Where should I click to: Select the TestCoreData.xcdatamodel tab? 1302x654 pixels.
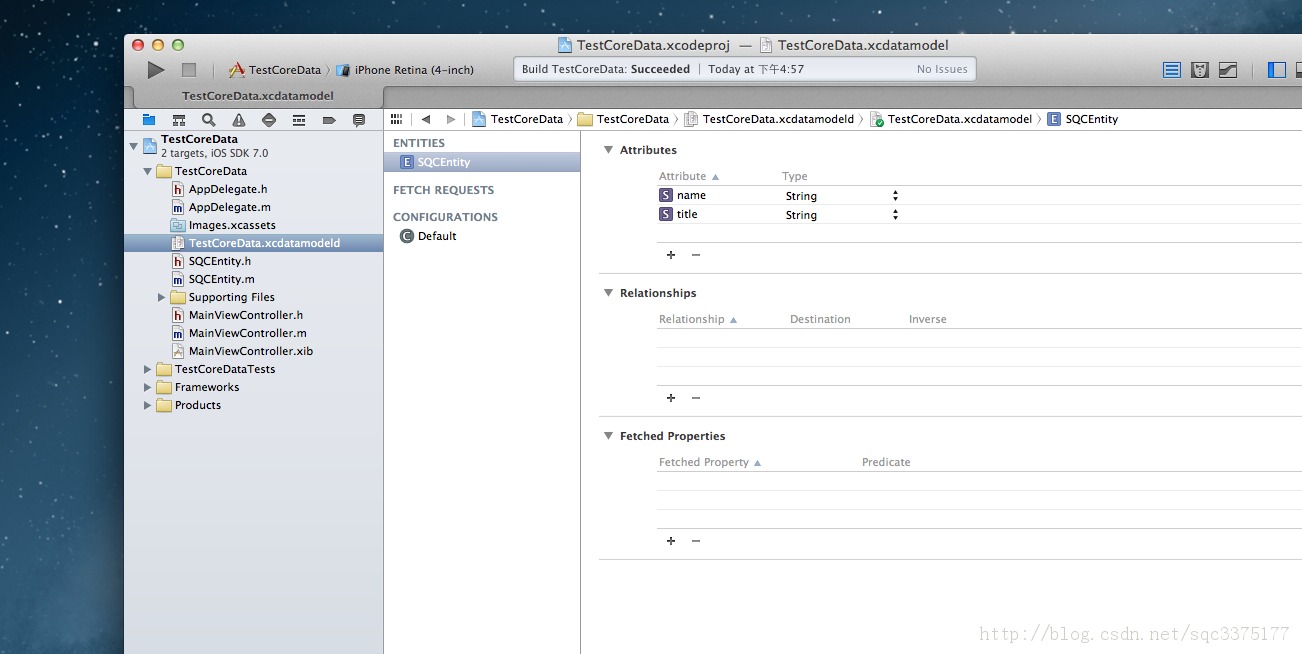point(258,96)
